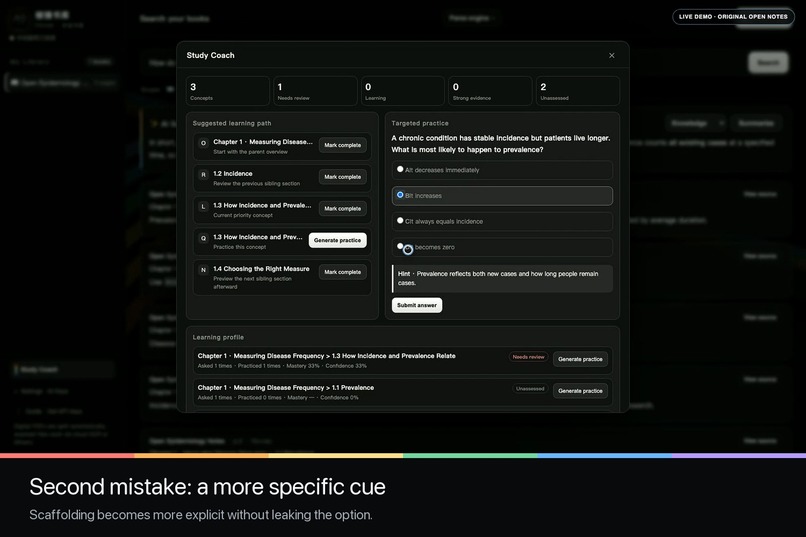The height and width of the screenshot is (537, 806).
Task: Click the N badge beside 1.4 Choosing
Action: click(203, 270)
